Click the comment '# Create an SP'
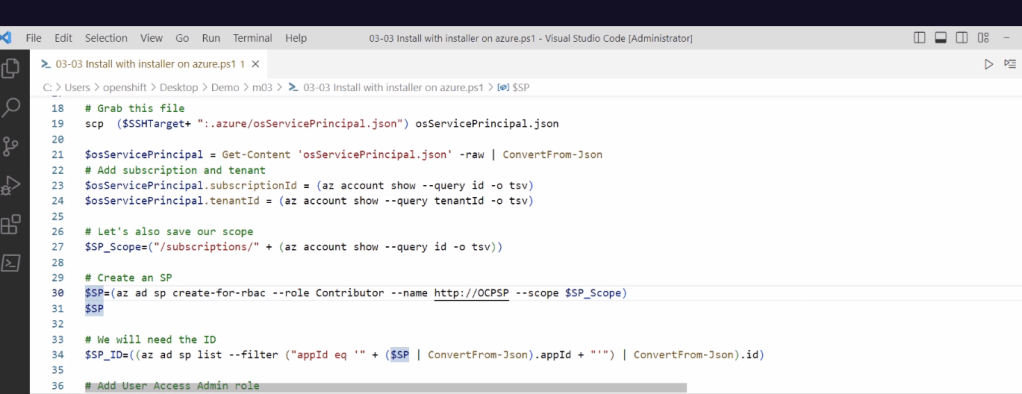1022x394 pixels. click(128, 278)
